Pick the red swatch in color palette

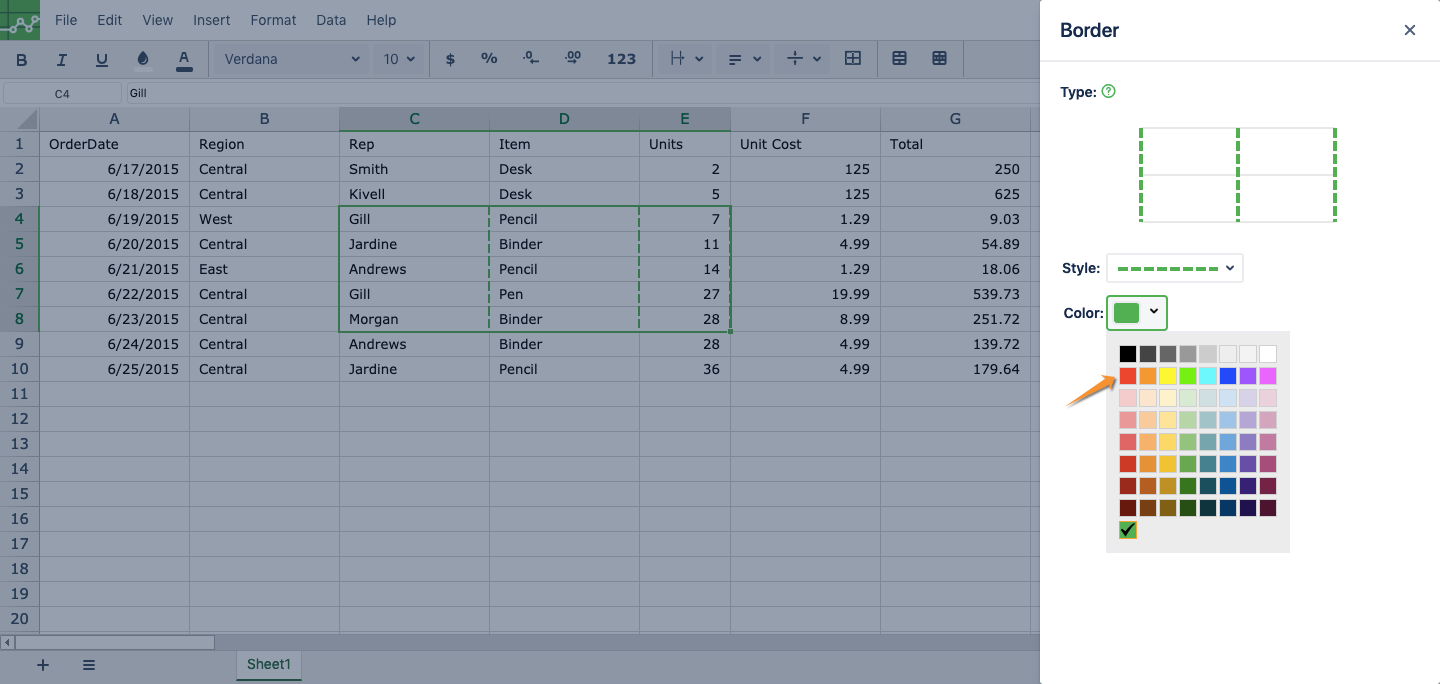(x=1128, y=376)
